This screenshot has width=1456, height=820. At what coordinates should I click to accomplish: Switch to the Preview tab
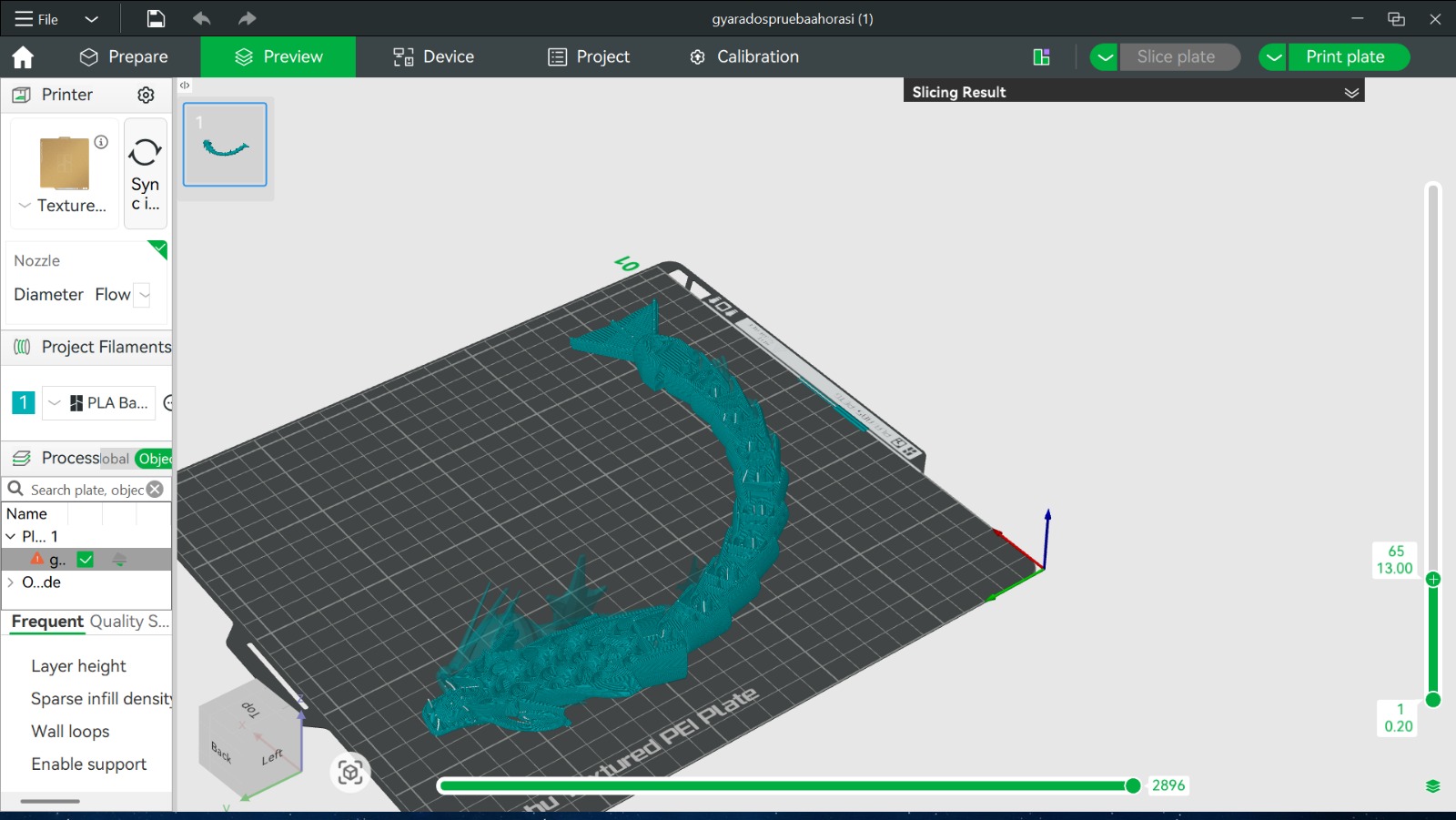point(278,57)
